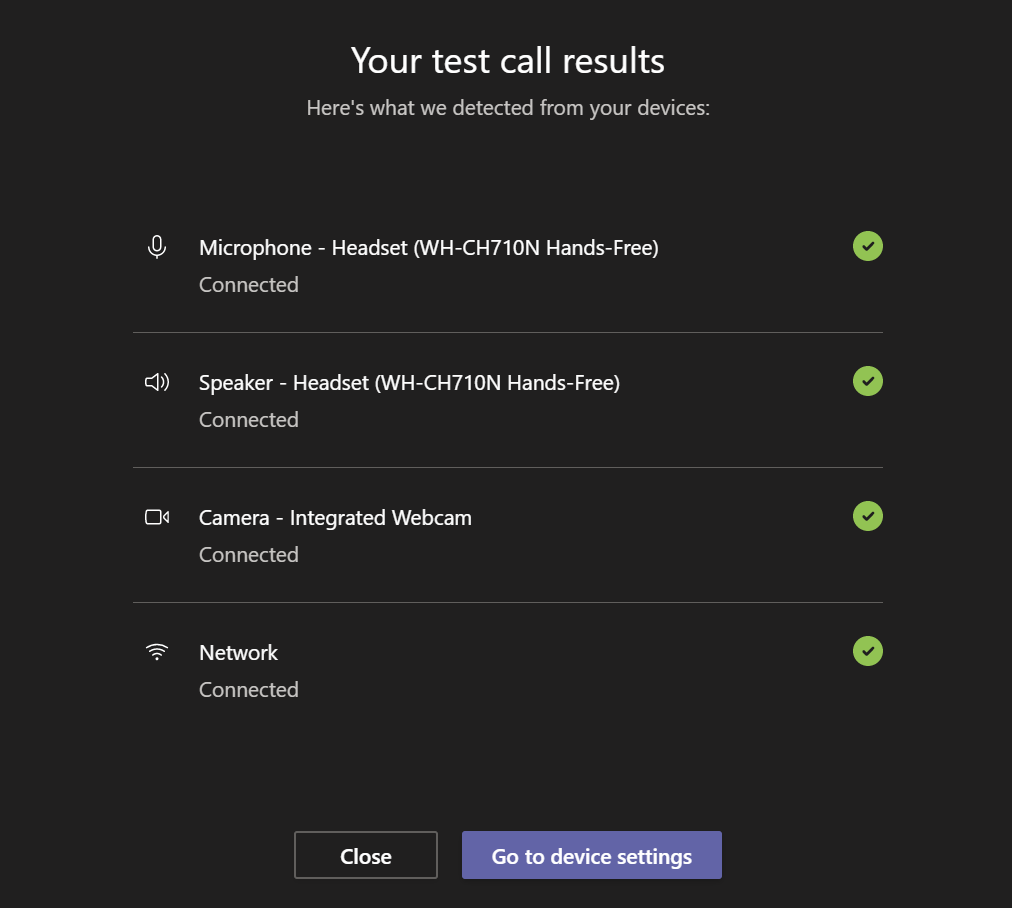Open Go to device settings

click(591, 855)
